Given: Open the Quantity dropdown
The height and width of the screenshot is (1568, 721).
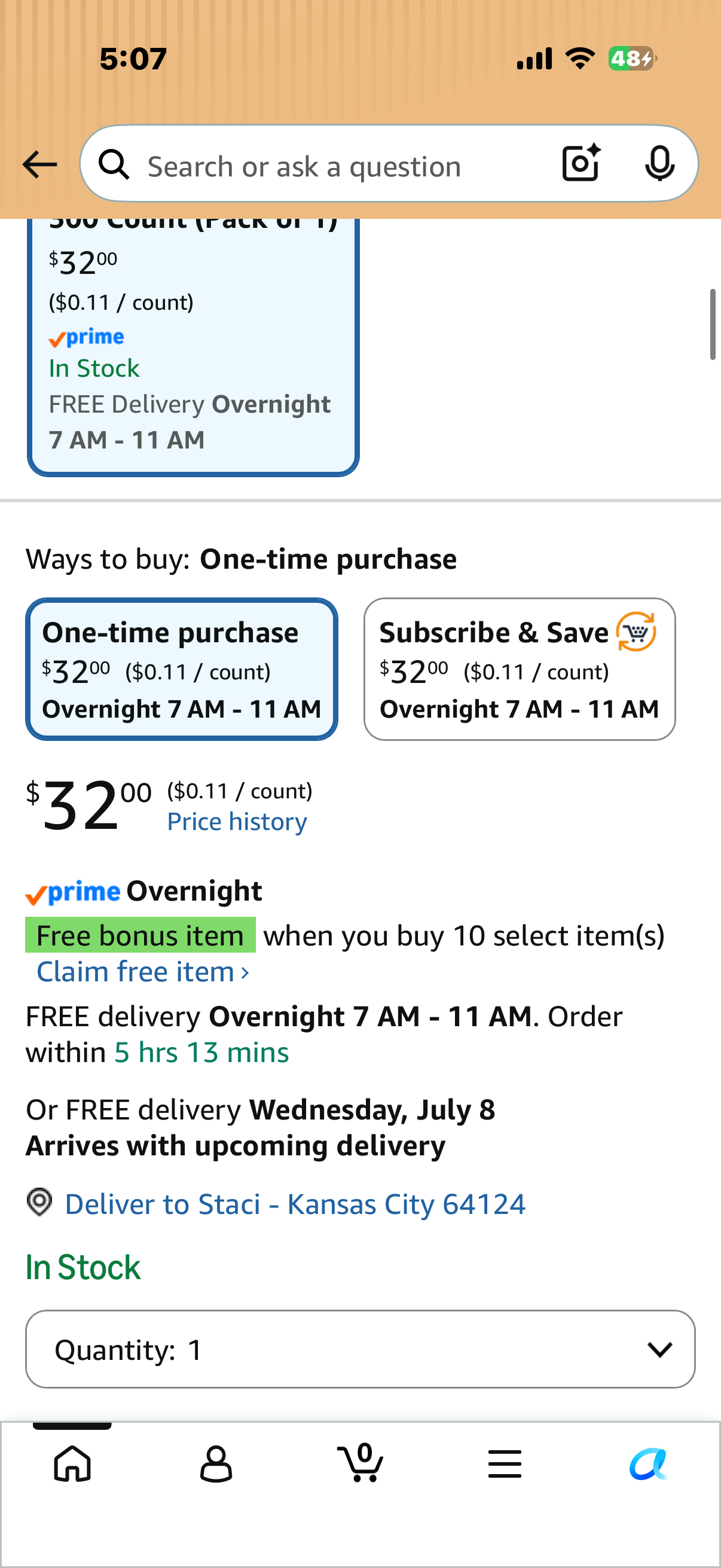Looking at the screenshot, I should click(x=360, y=1350).
